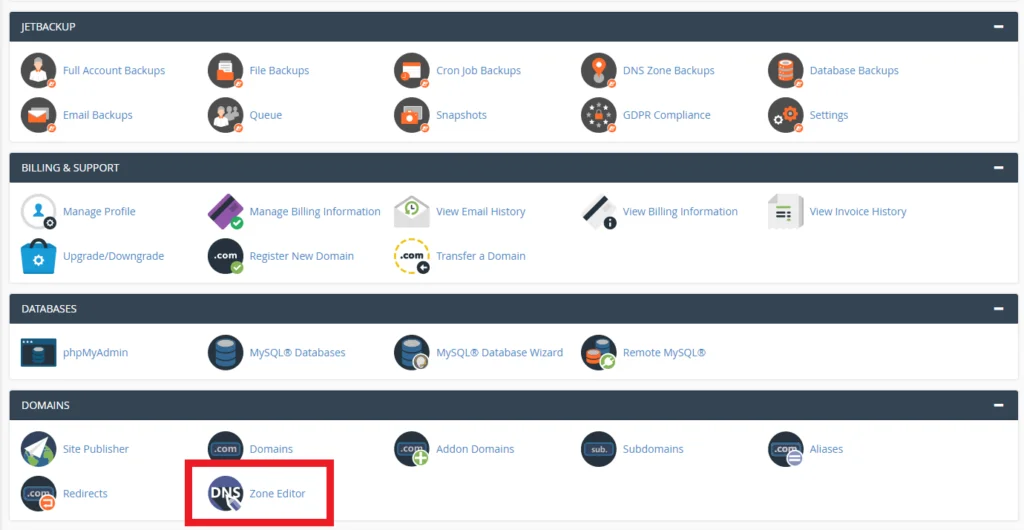The height and width of the screenshot is (530, 1024).
Task: Click the File Backups icon
Action: (x=225, y=70)
